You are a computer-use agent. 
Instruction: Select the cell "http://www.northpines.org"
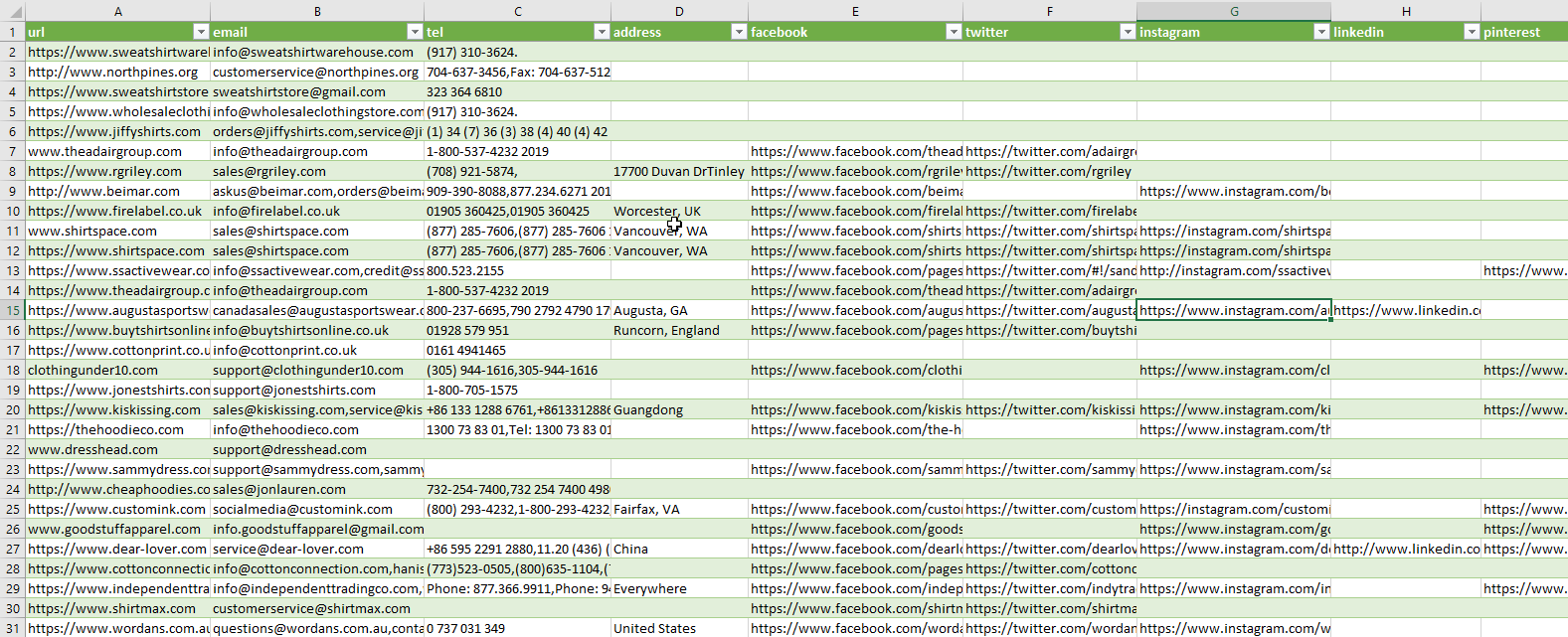click(x=118, y=72)
